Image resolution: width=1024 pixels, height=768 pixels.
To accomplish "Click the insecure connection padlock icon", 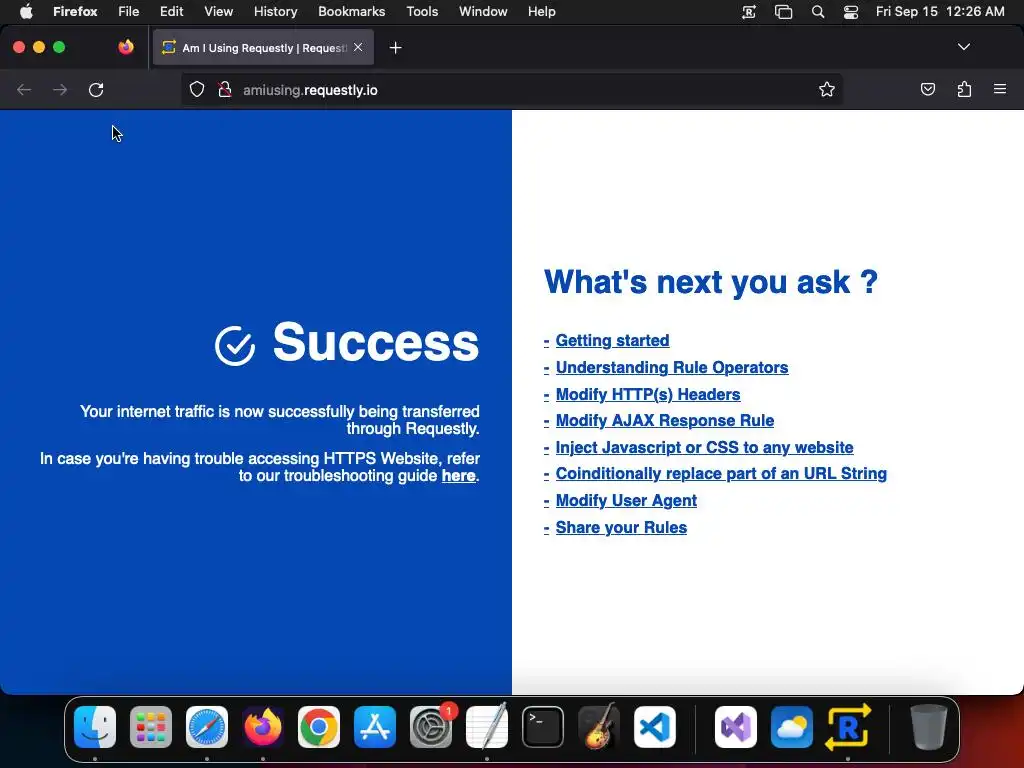I will point(225,89).
